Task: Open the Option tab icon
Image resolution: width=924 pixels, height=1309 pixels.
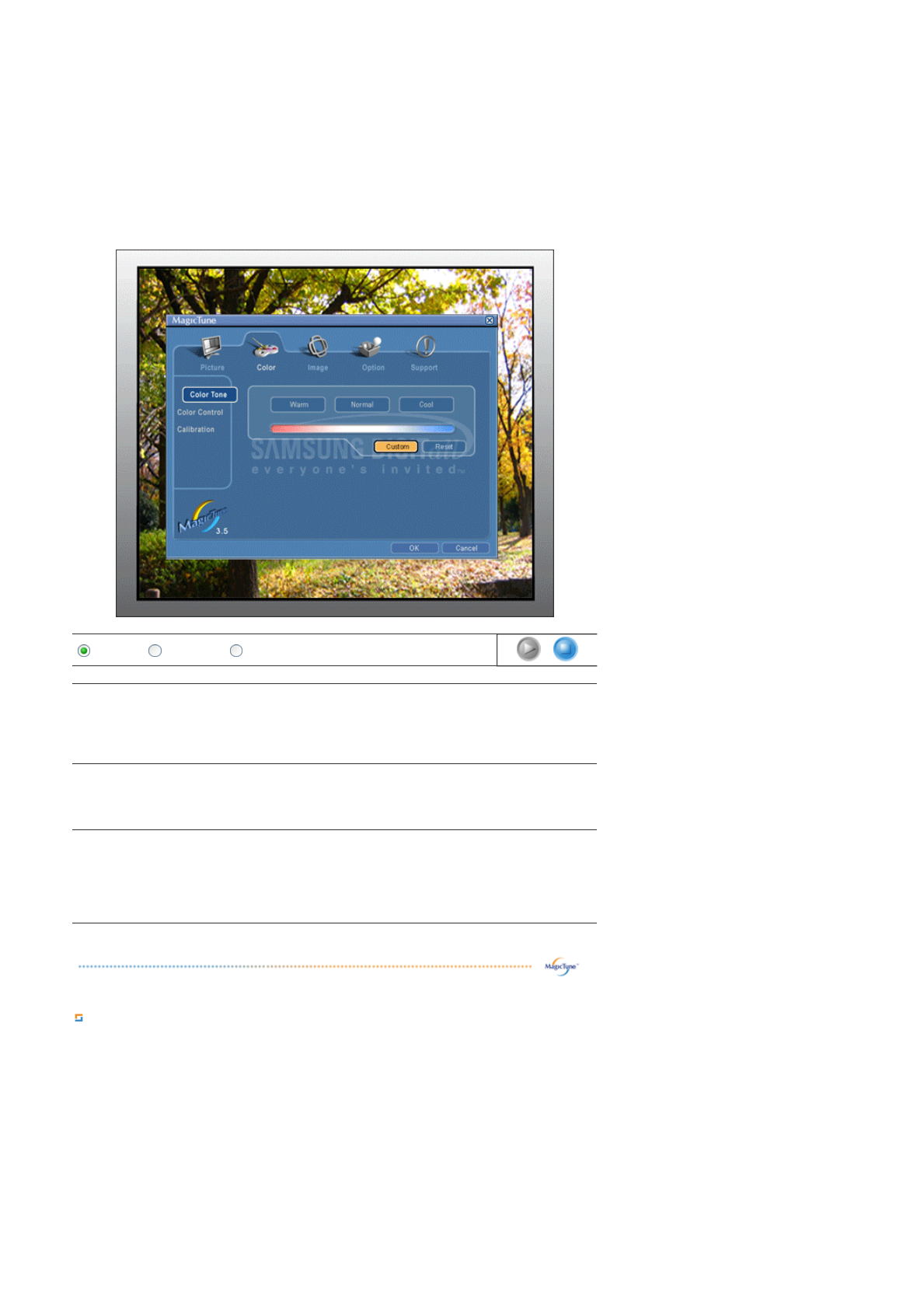Action: 368,347
